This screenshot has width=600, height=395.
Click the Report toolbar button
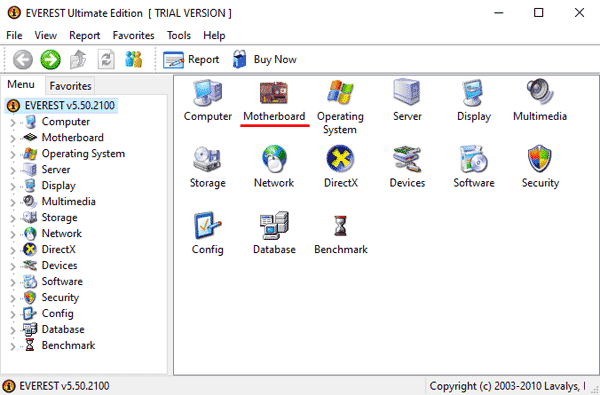tap(191, 60)
